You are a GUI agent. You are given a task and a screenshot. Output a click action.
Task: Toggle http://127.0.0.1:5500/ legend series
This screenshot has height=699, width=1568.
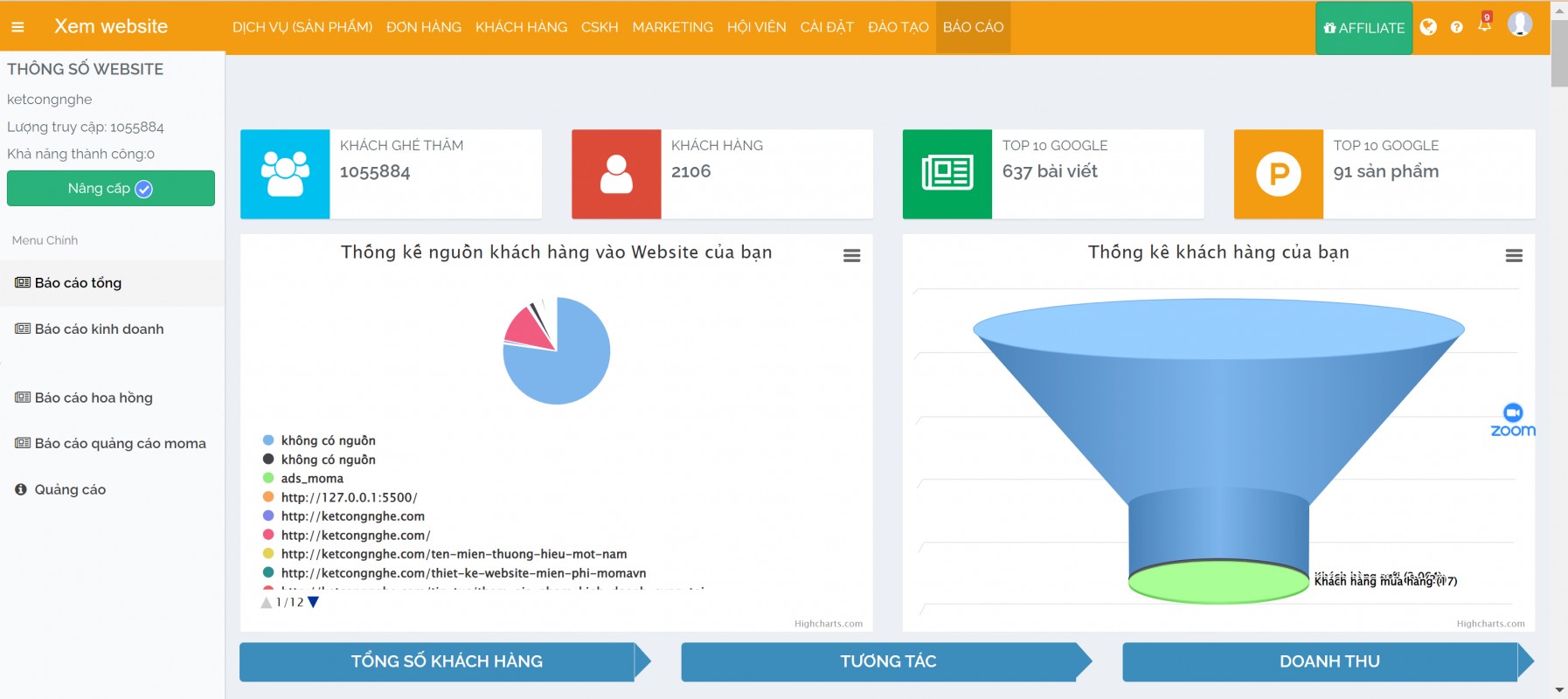(348, 497)
